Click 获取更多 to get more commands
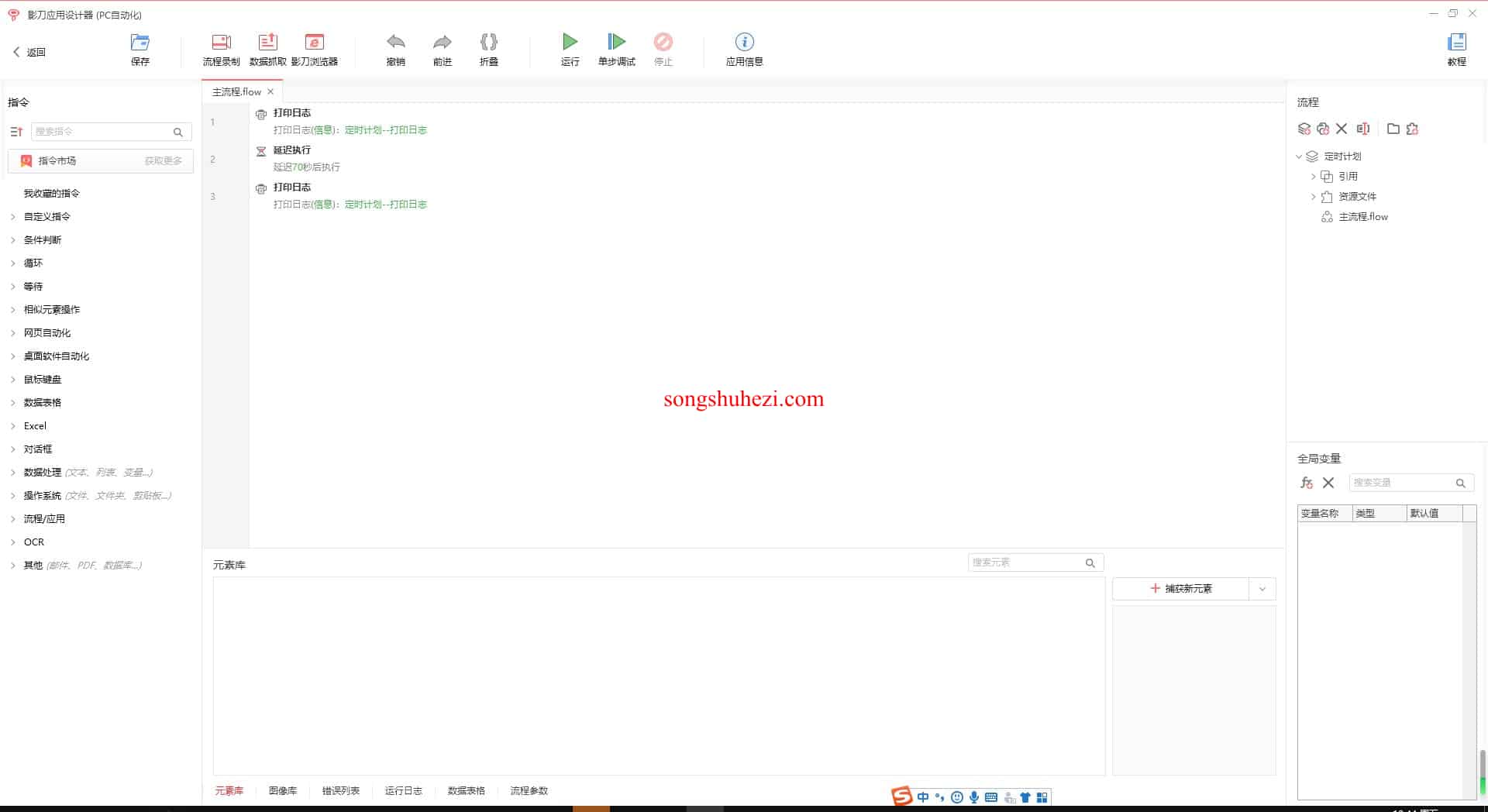Viewport: 1488px width, 812px height. pos(164,161)
